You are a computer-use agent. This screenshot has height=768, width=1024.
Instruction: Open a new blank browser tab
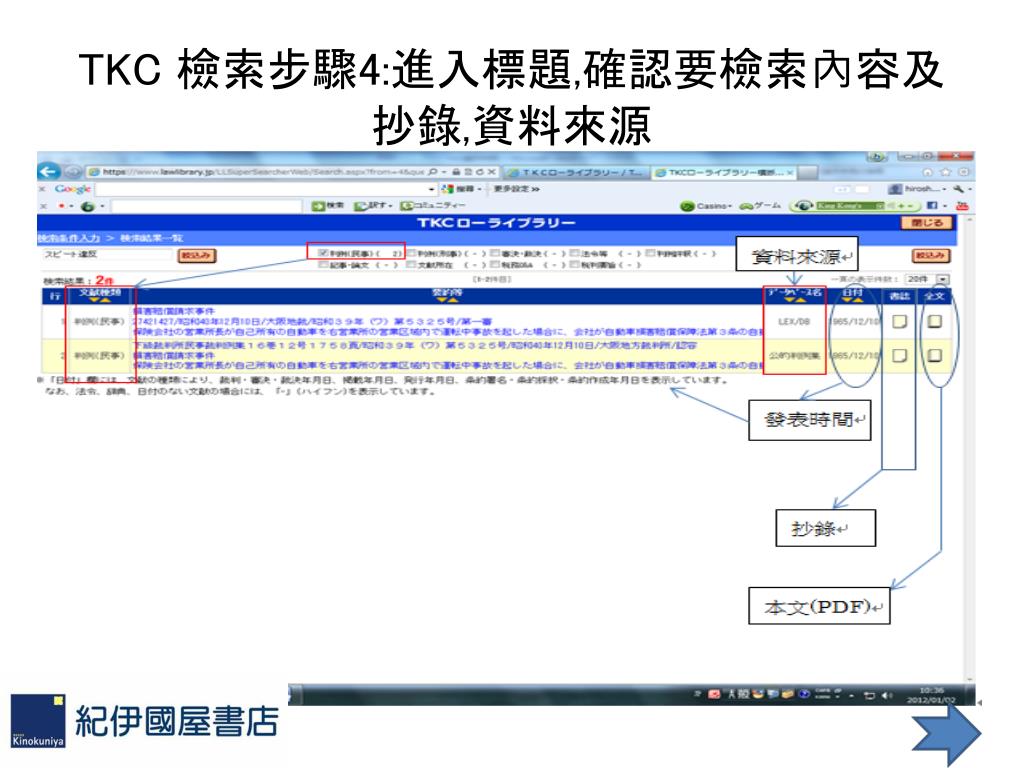pos(807,172)
